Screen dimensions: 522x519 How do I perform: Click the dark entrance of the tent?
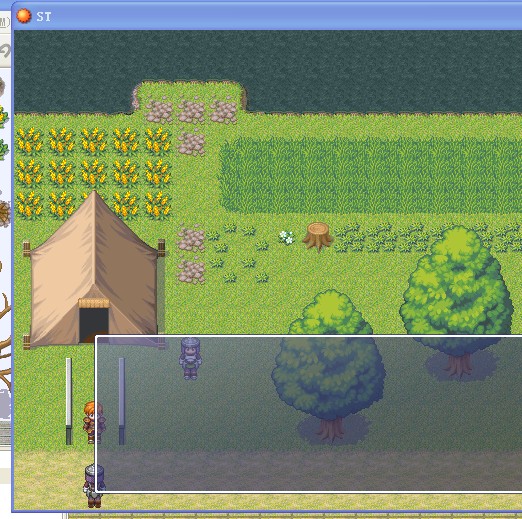[x=94, y=325]
